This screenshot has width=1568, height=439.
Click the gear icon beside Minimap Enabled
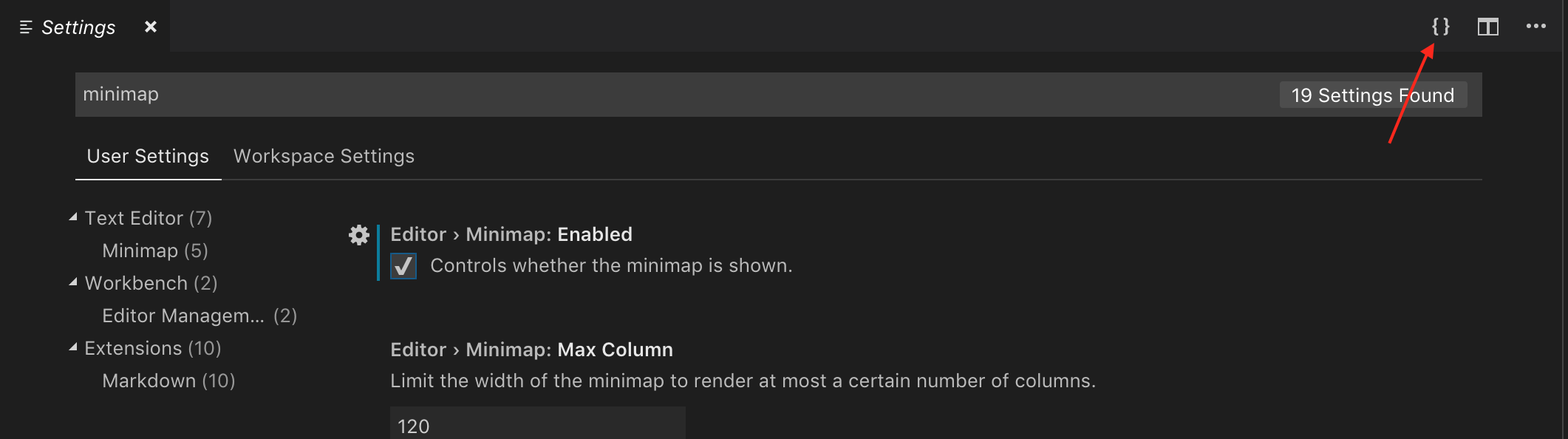[359, 236]
